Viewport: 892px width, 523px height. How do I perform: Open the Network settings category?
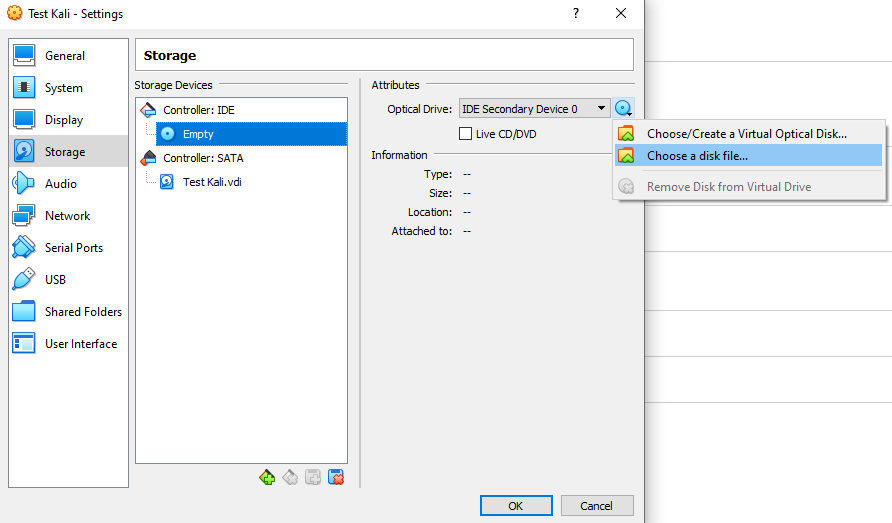tap(67, 216)
